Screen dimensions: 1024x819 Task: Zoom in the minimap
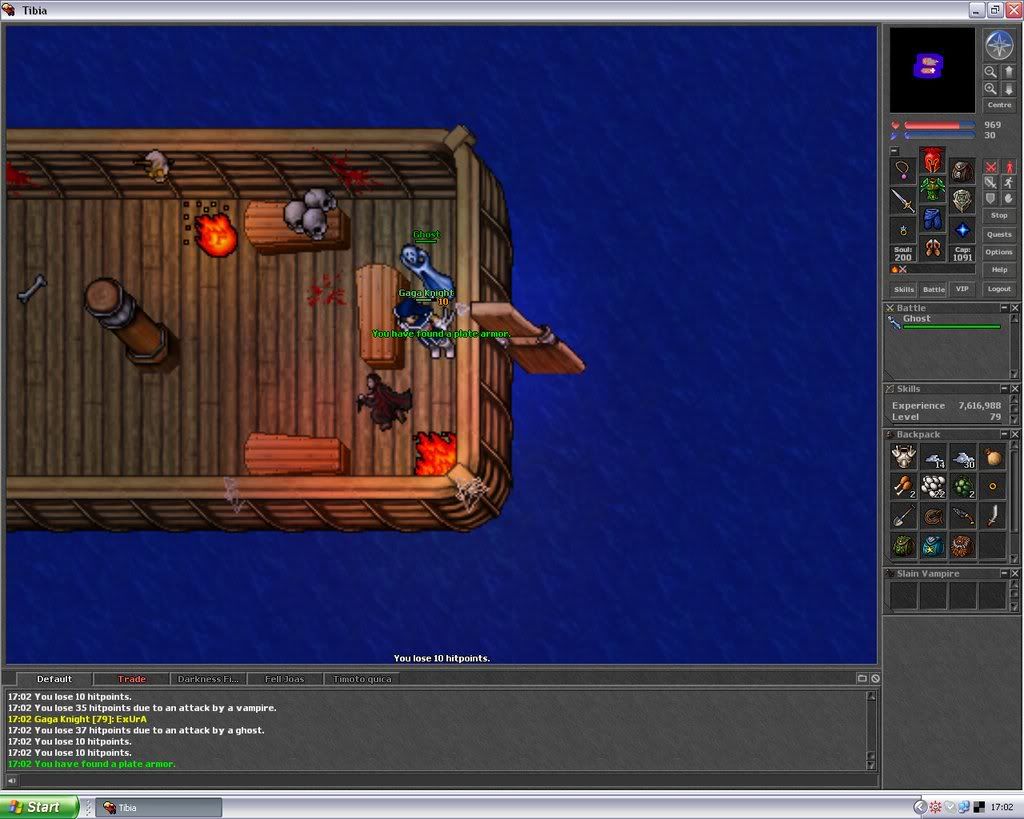(991, 89)
